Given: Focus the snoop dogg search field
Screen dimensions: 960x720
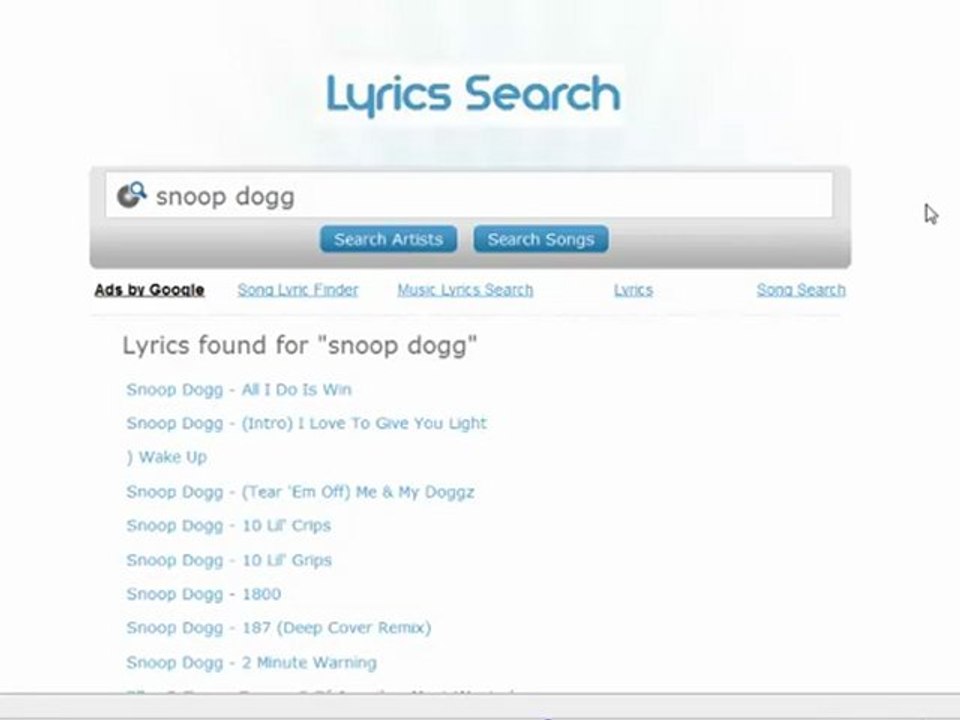Looking at the screenshot, I should tap(469, 195).
